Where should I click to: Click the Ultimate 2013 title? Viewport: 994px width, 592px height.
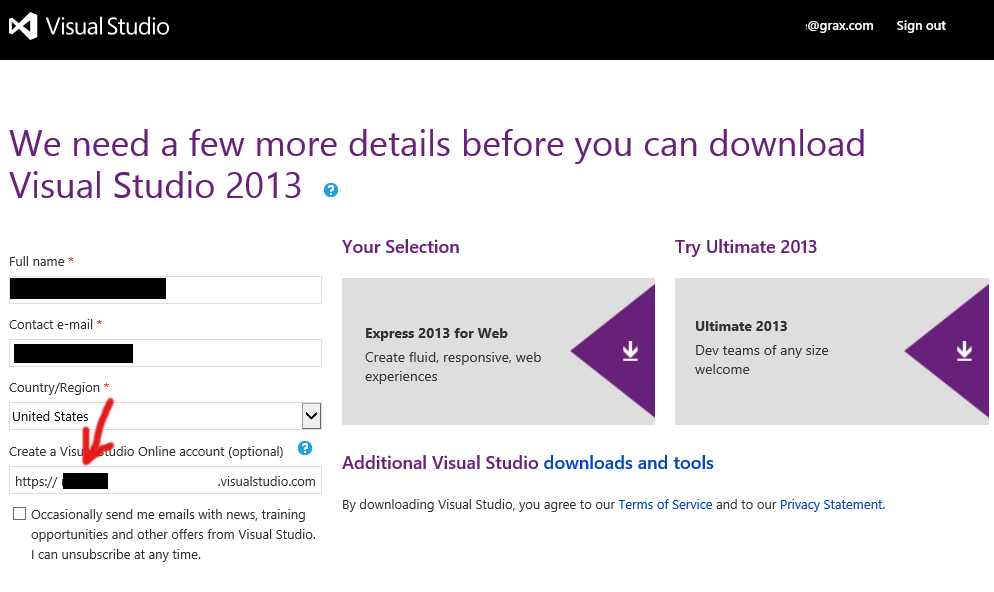(x=741, y=326)
